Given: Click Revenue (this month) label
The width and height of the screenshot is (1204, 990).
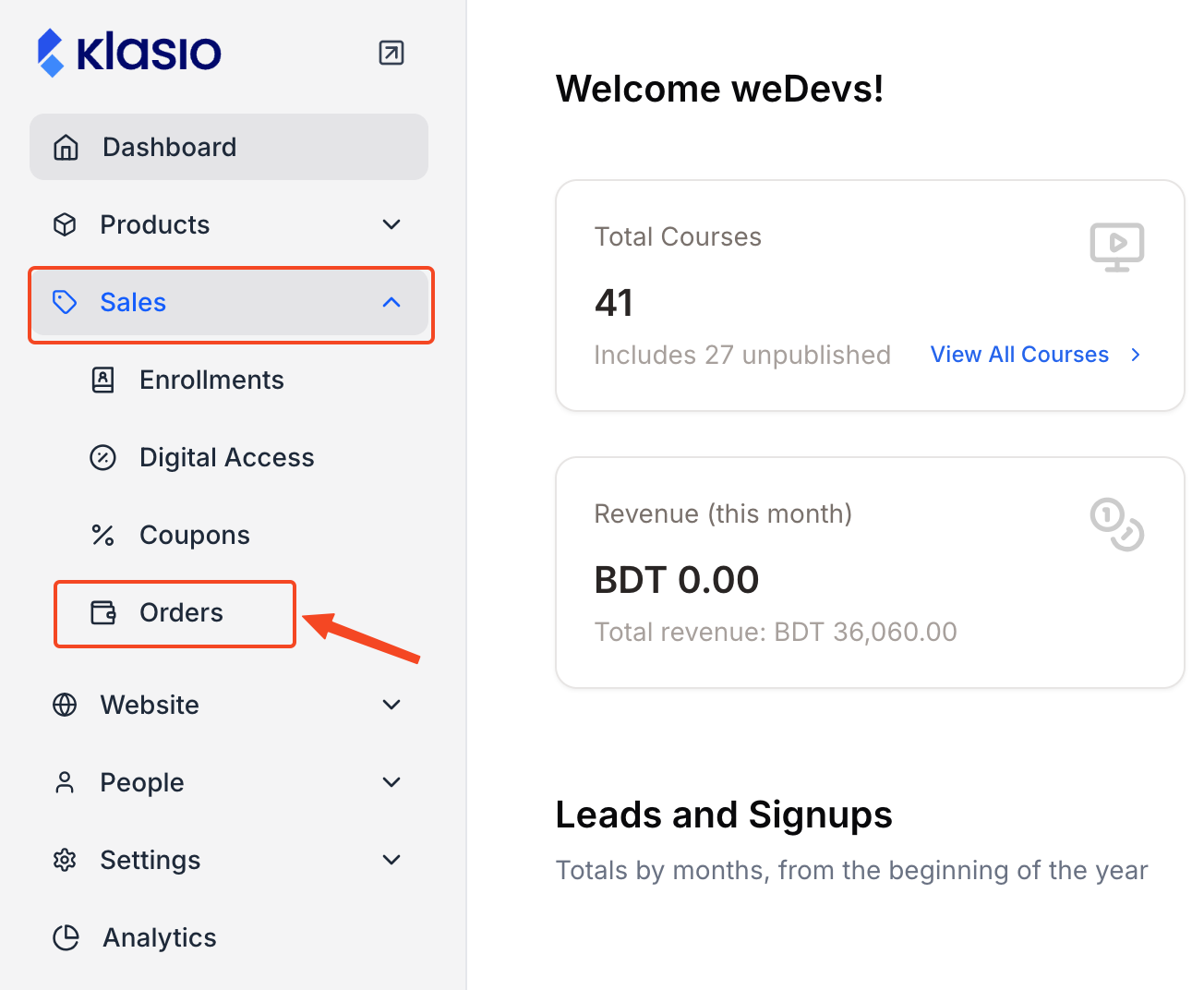Looking at the screenshot, I should (723, 513).
